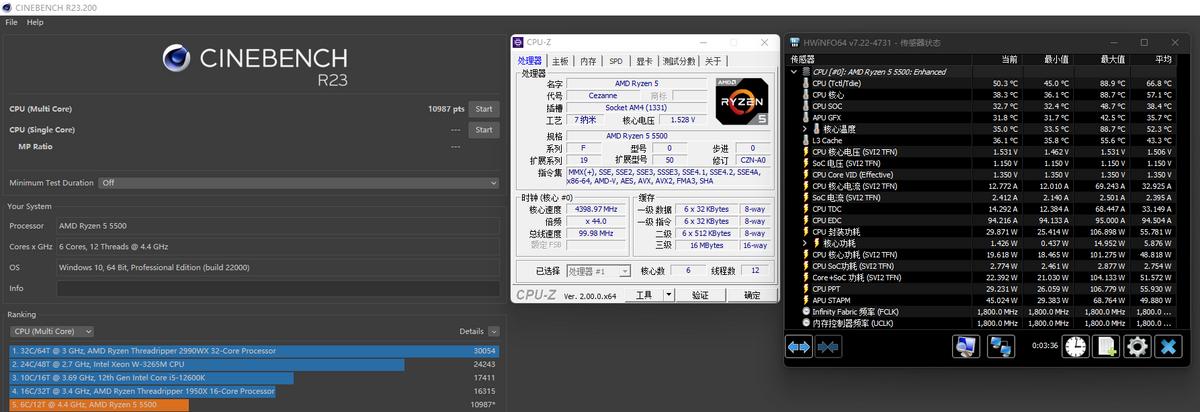This screenshot has height=412, width=1200.
Task: Reset the HWiNFO clock timer icon
Action: [1076, 347]
